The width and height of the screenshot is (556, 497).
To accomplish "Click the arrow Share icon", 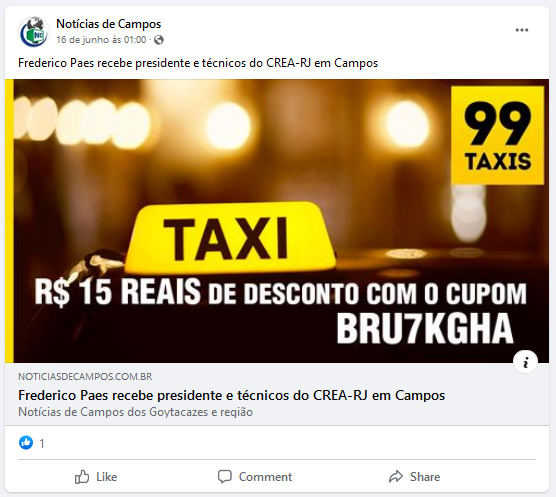I will pos(396,477).
